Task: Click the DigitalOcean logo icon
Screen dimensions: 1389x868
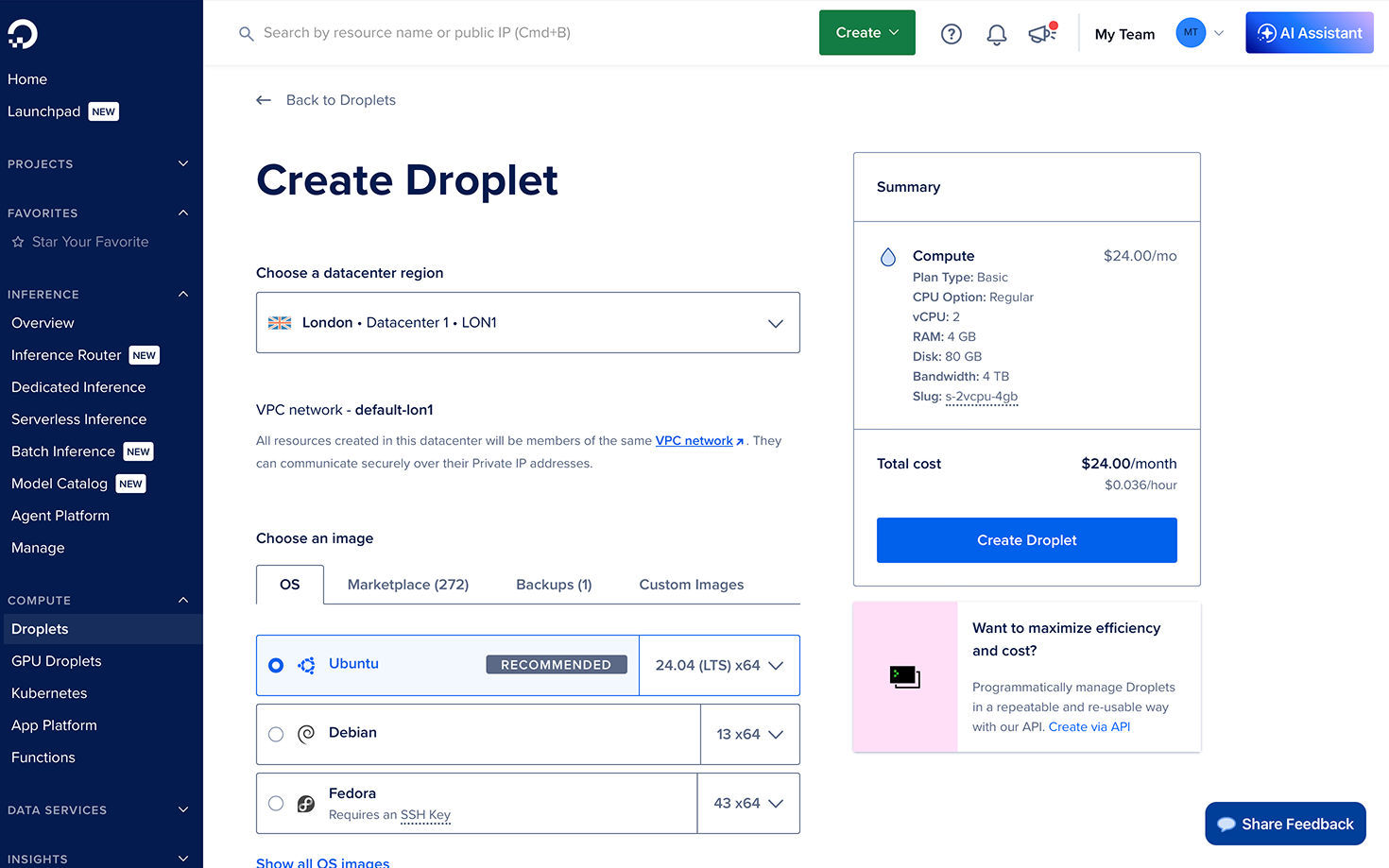Action: pos(23,34)
